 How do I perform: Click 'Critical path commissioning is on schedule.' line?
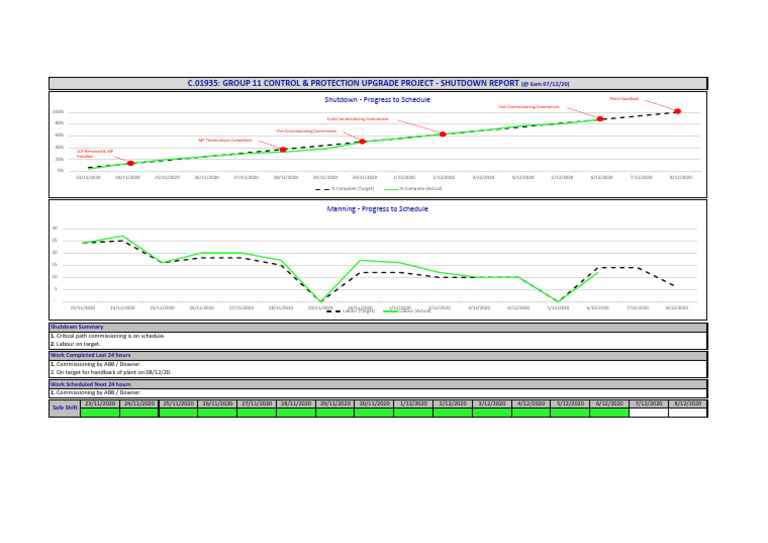108,336
